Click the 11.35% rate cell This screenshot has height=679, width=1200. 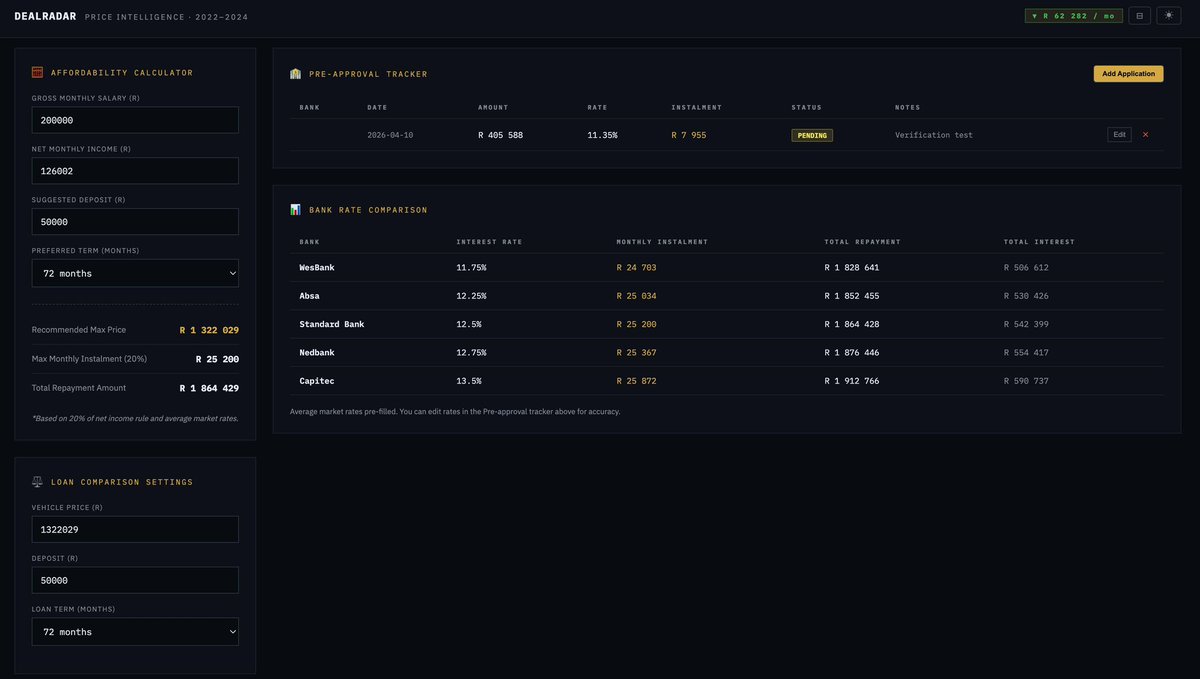(602, 135)
